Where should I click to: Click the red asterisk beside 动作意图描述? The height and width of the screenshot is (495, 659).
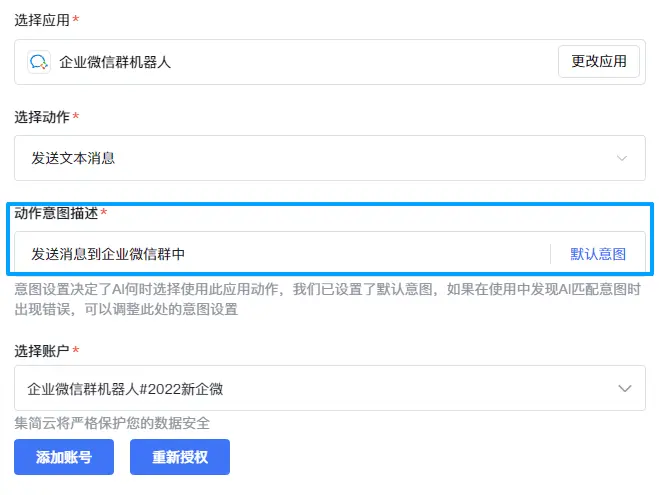pyautogui.click(x=104, y=213)
